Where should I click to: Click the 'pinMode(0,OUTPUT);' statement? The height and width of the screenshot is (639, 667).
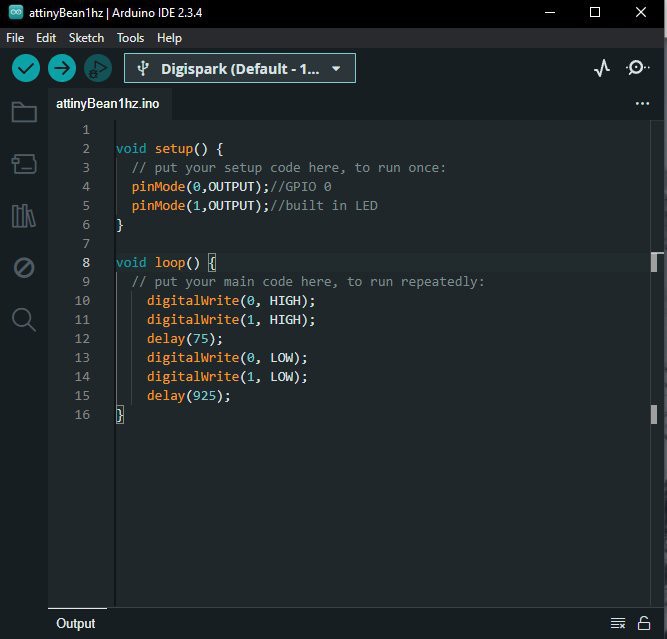pyautogui.click(x=200, y=187)
